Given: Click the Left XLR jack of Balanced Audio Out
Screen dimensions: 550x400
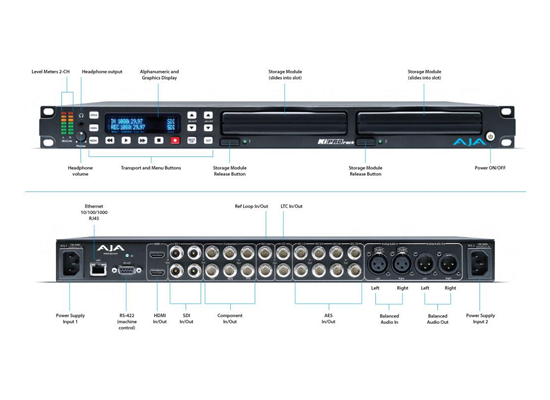Looking at the screenshot, I should pyautogui.click(x=425, y=264).
